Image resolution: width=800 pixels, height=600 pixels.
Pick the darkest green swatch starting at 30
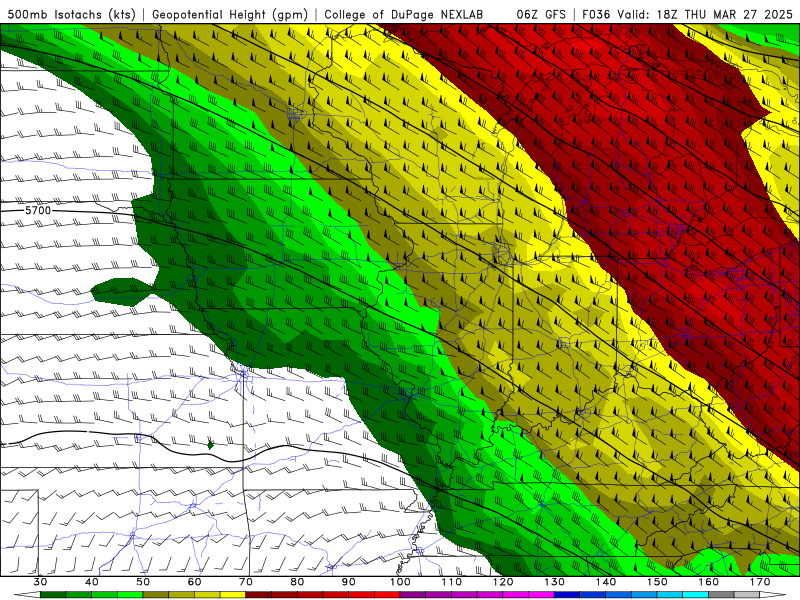pyautogui.click(x=53, y=595)
